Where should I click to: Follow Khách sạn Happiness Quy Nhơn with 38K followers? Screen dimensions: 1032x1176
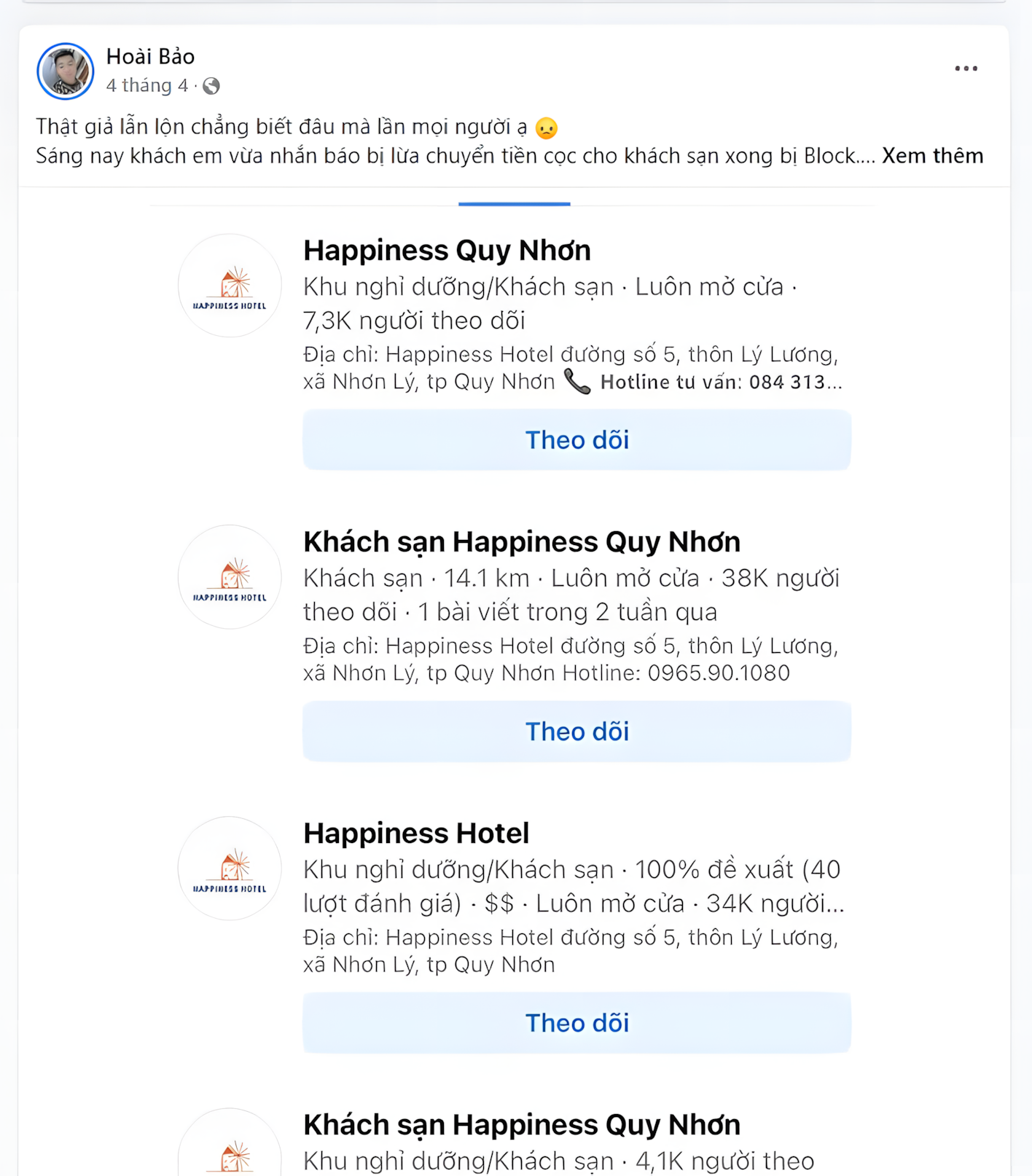pyautogui.click(x=577, y=732)
